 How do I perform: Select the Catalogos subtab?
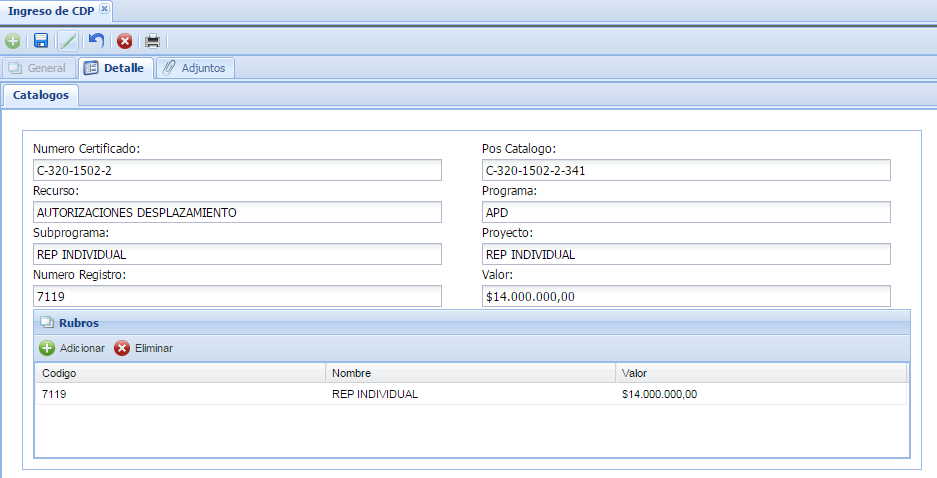coord(41,96)
